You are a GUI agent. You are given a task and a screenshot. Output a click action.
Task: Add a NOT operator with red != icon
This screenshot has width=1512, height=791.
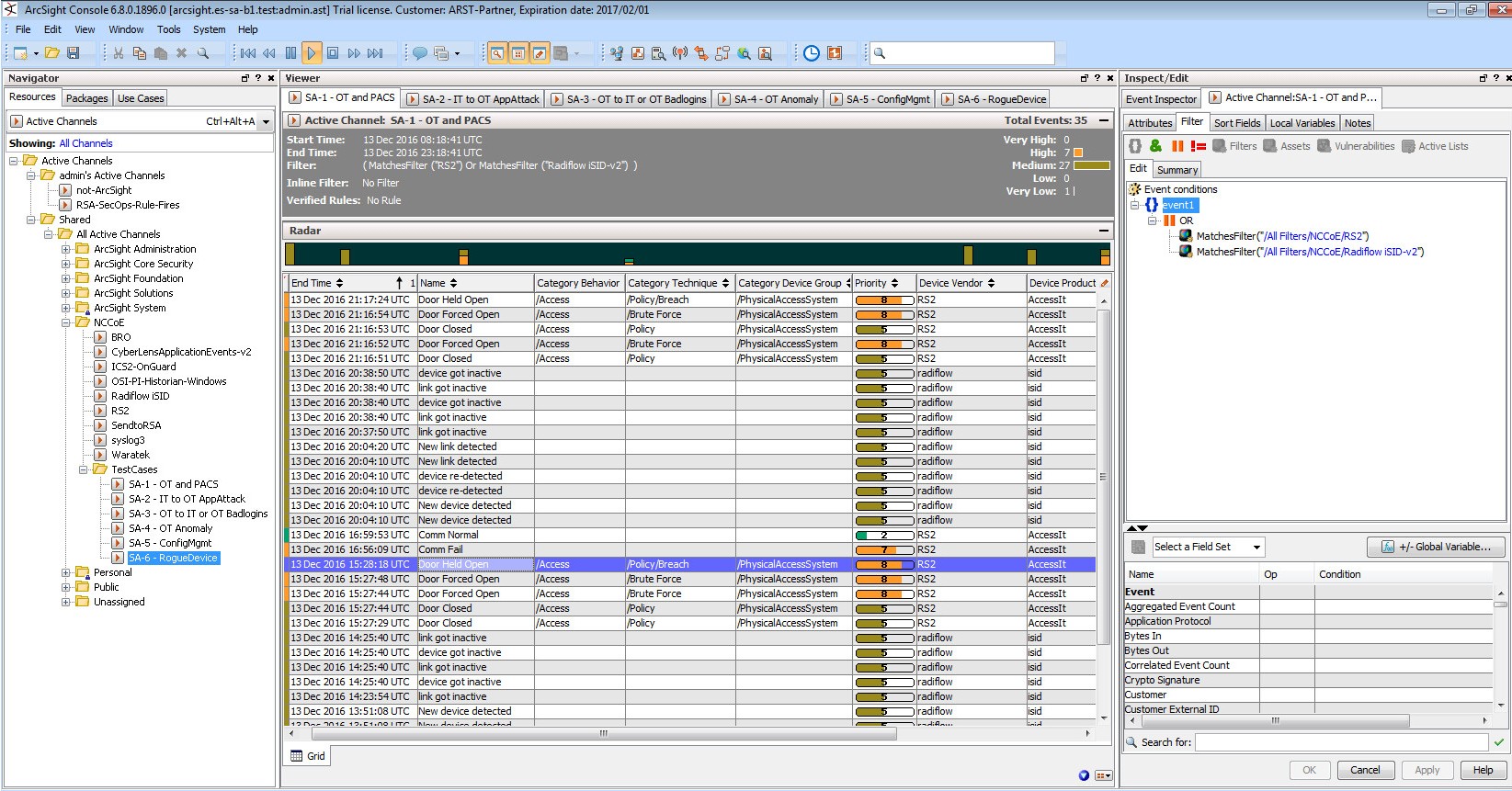(x=1199, y=146)
